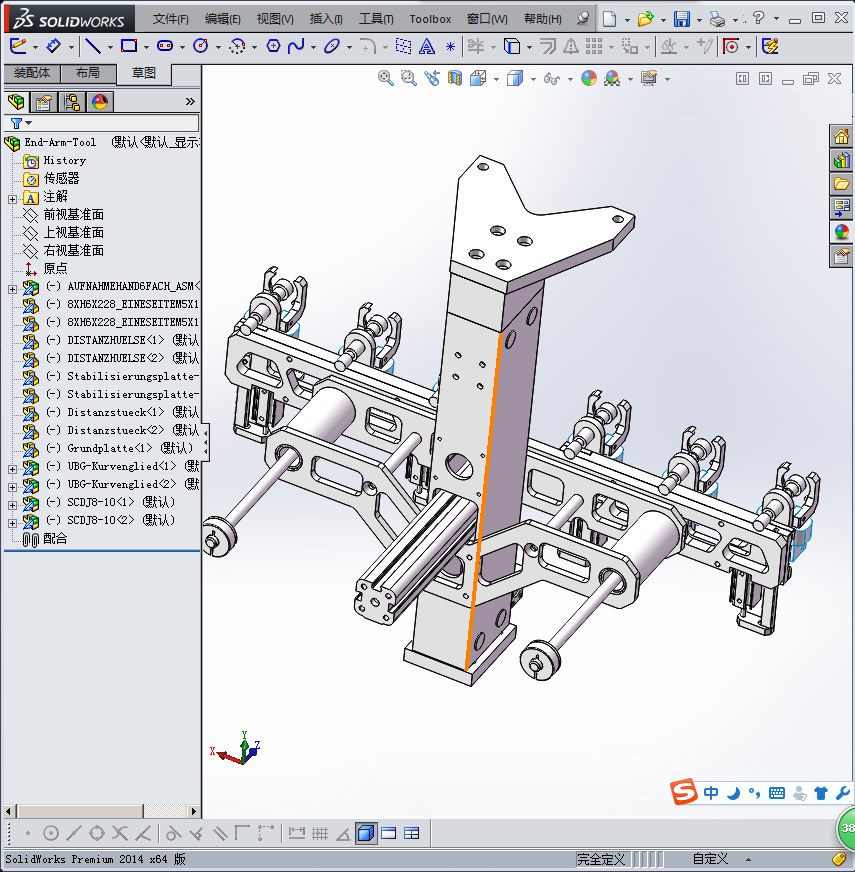This screenshot has height=872, width=855.
Task: Select the sketch Point tool
Action: tap(450, 47)
